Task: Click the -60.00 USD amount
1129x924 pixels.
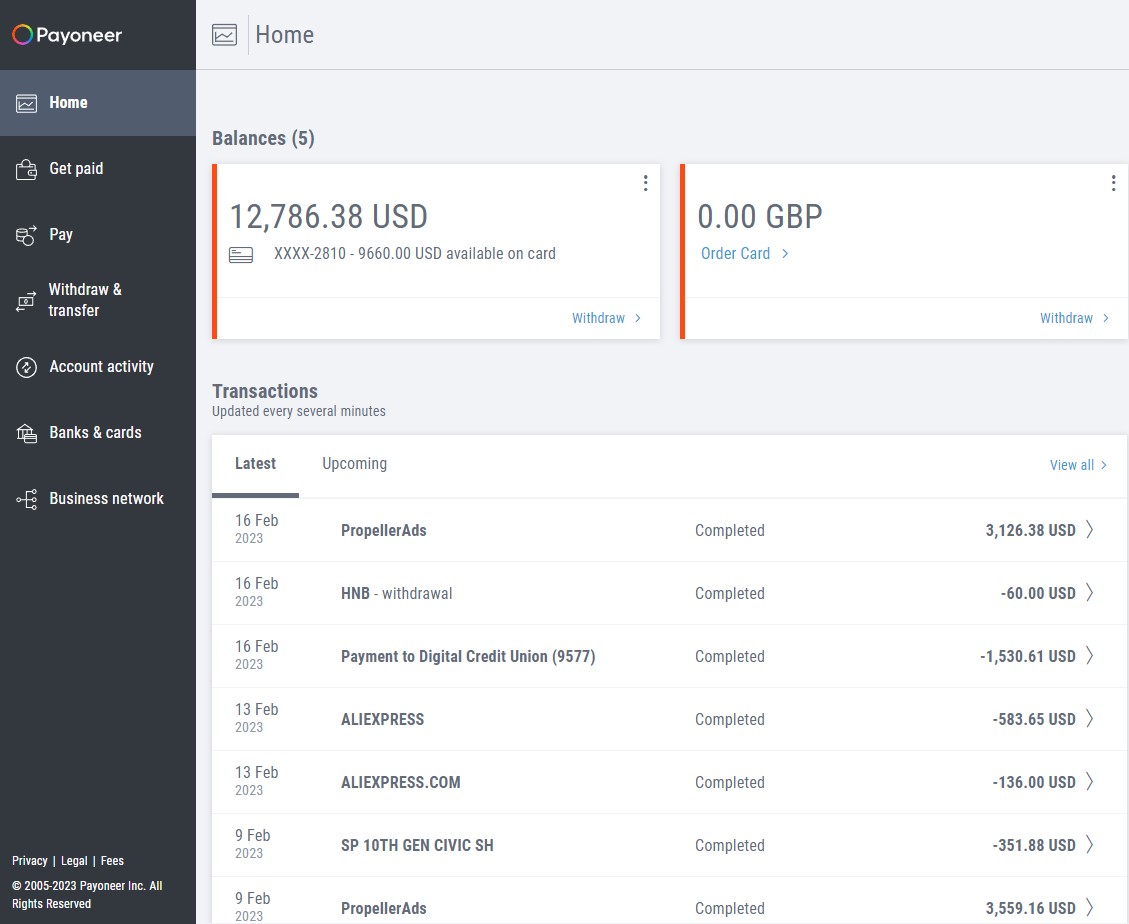Action: click(x=1038, y=593)
